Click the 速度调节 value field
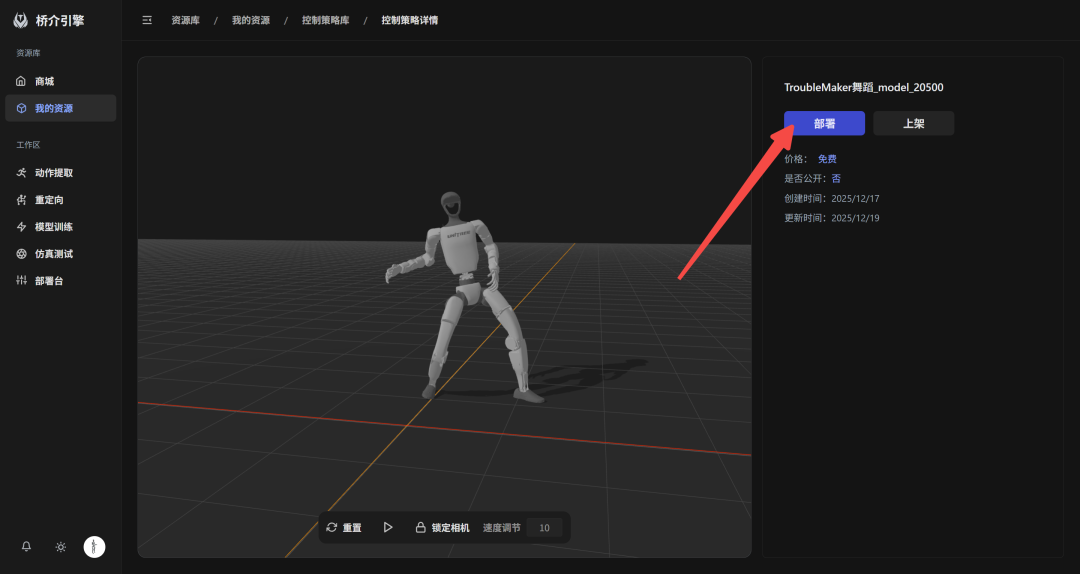Image resolution: width=1080 pixels, height=574 pixels. pos(544,528)
